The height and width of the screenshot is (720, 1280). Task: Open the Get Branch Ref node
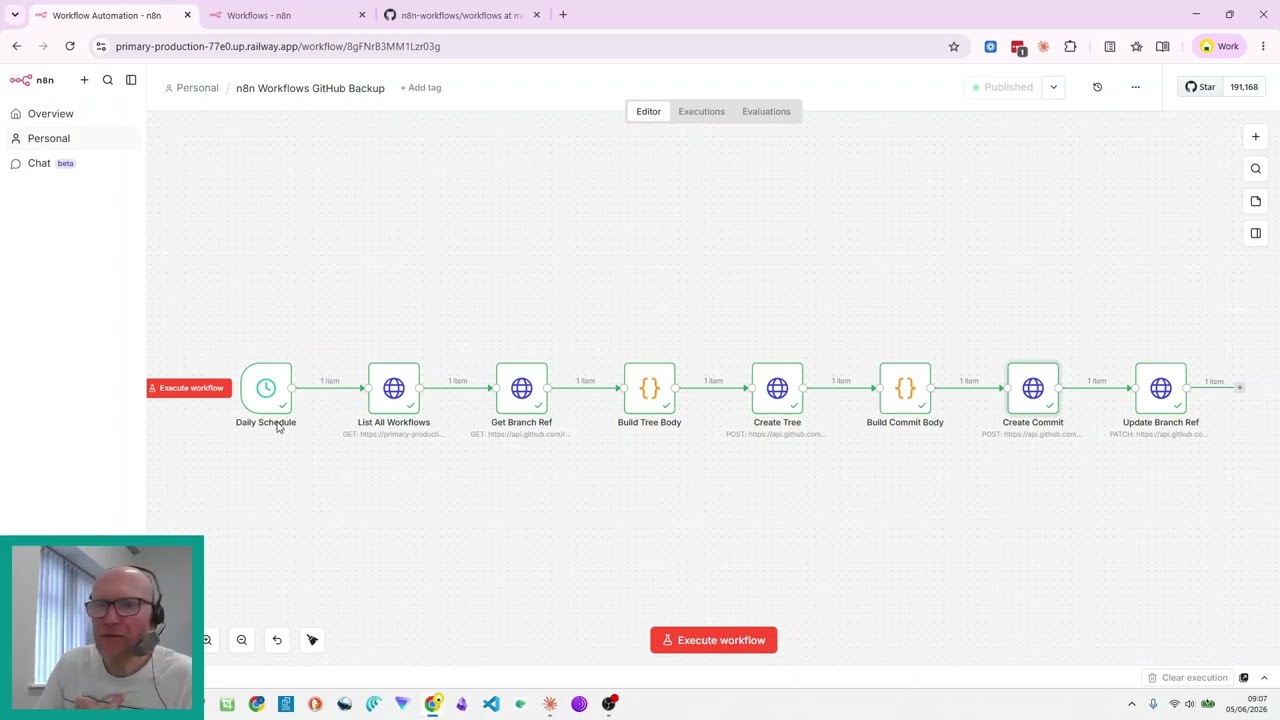pyautogui.click(x=522, y=388)
